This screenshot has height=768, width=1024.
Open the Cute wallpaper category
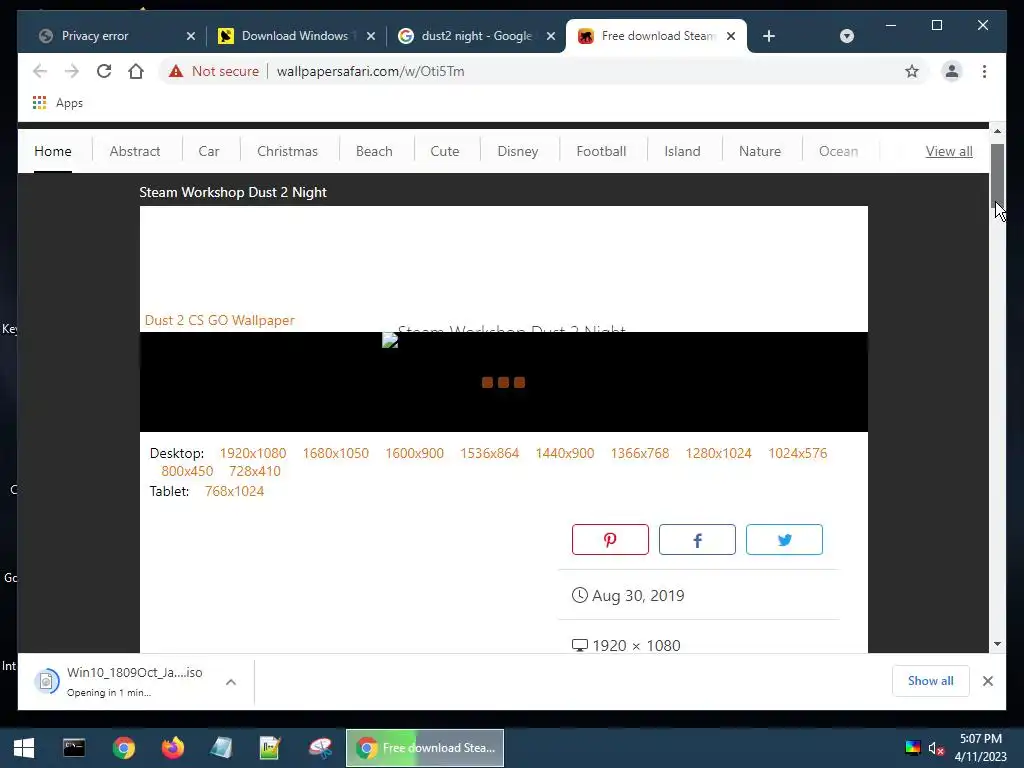tap(445, 151)
